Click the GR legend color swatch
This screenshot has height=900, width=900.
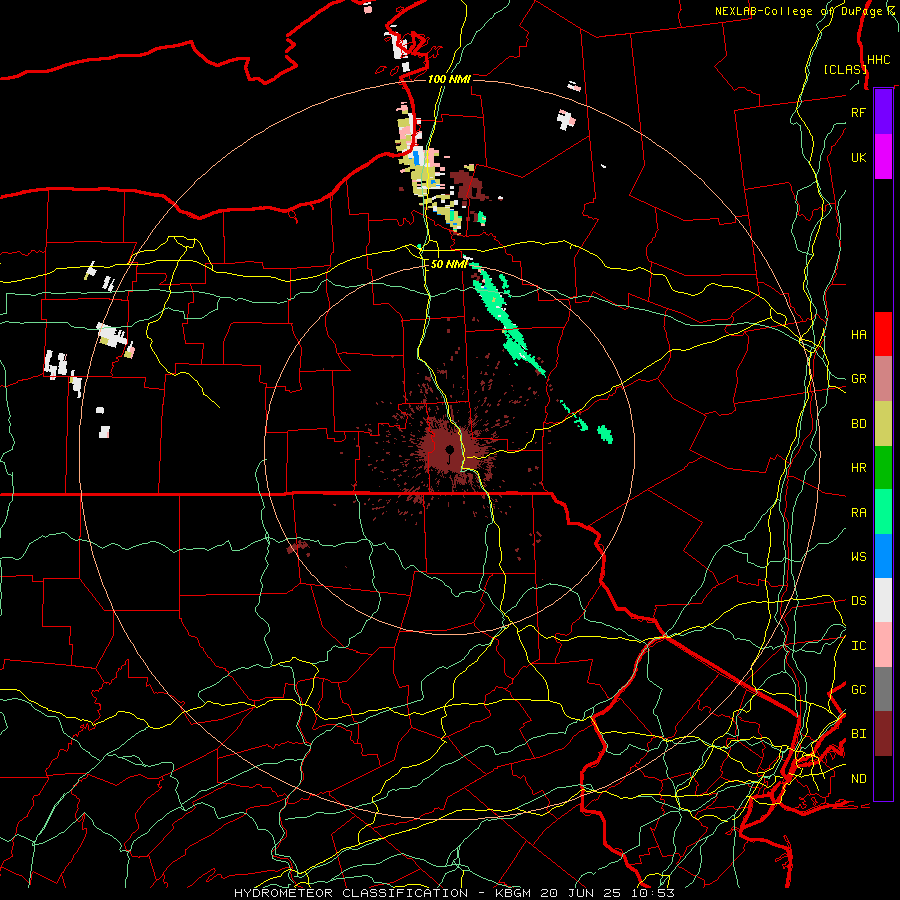click(x=883, y=379)
